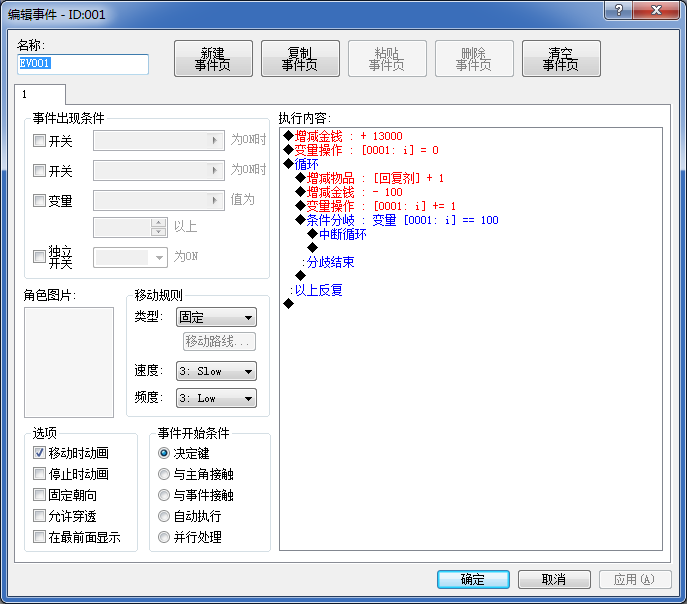Select the 增减金钱 : - 100 command line
The height and width of the screenshot is (604, 687).
coord(349,192)
